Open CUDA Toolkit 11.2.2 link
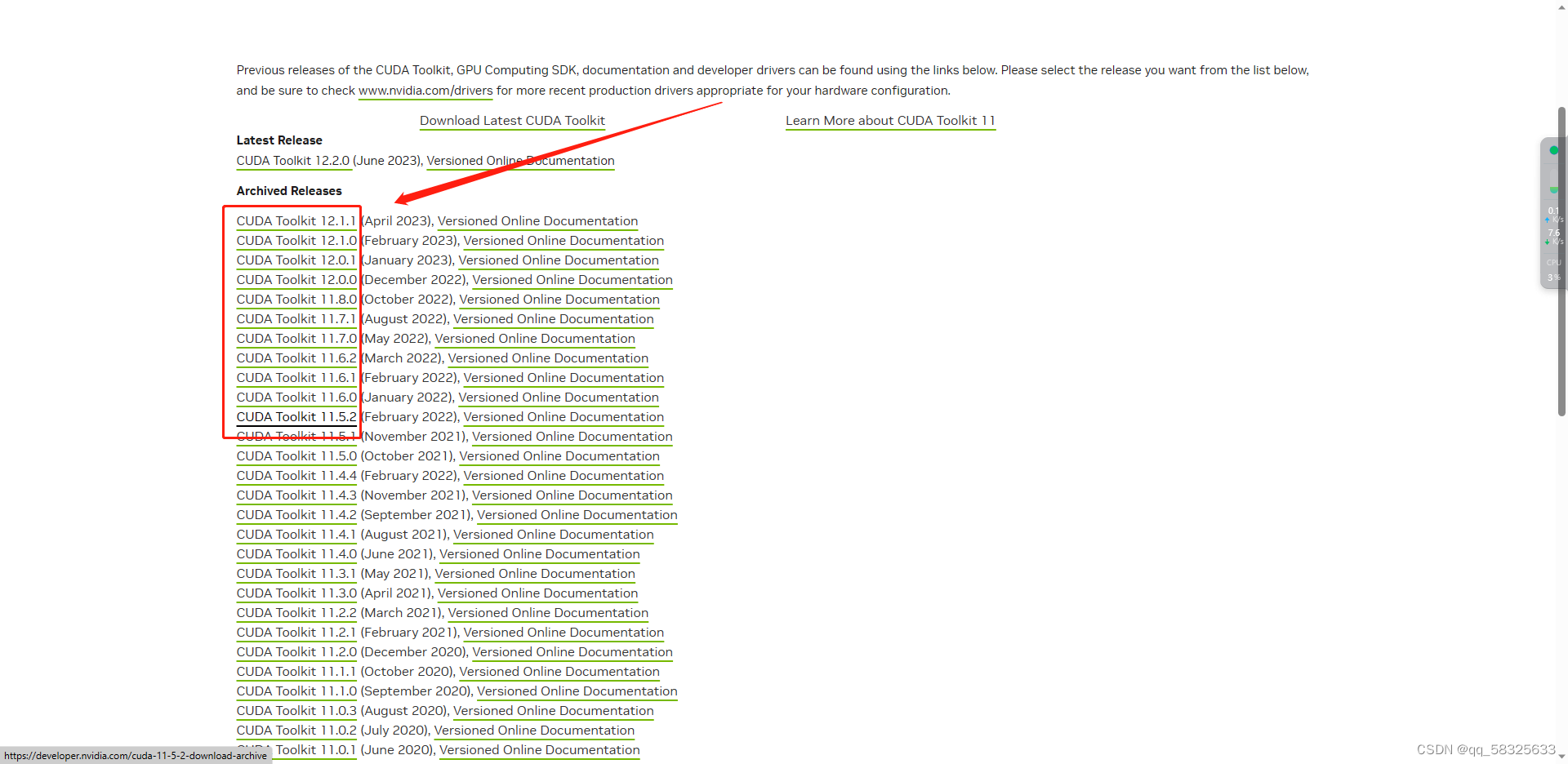This screenshot has width=1568, height=764. pyautogui.click(x=296, y=613)
